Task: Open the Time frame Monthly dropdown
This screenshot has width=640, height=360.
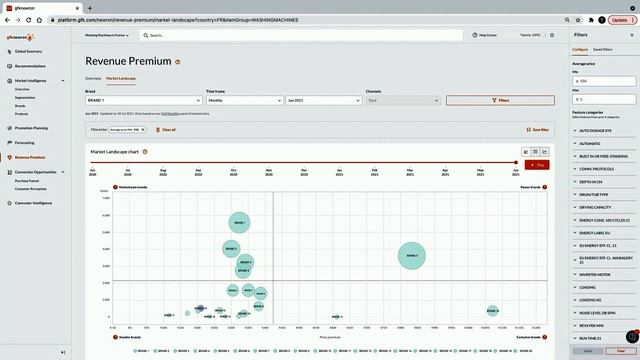Action: point(244,100)
